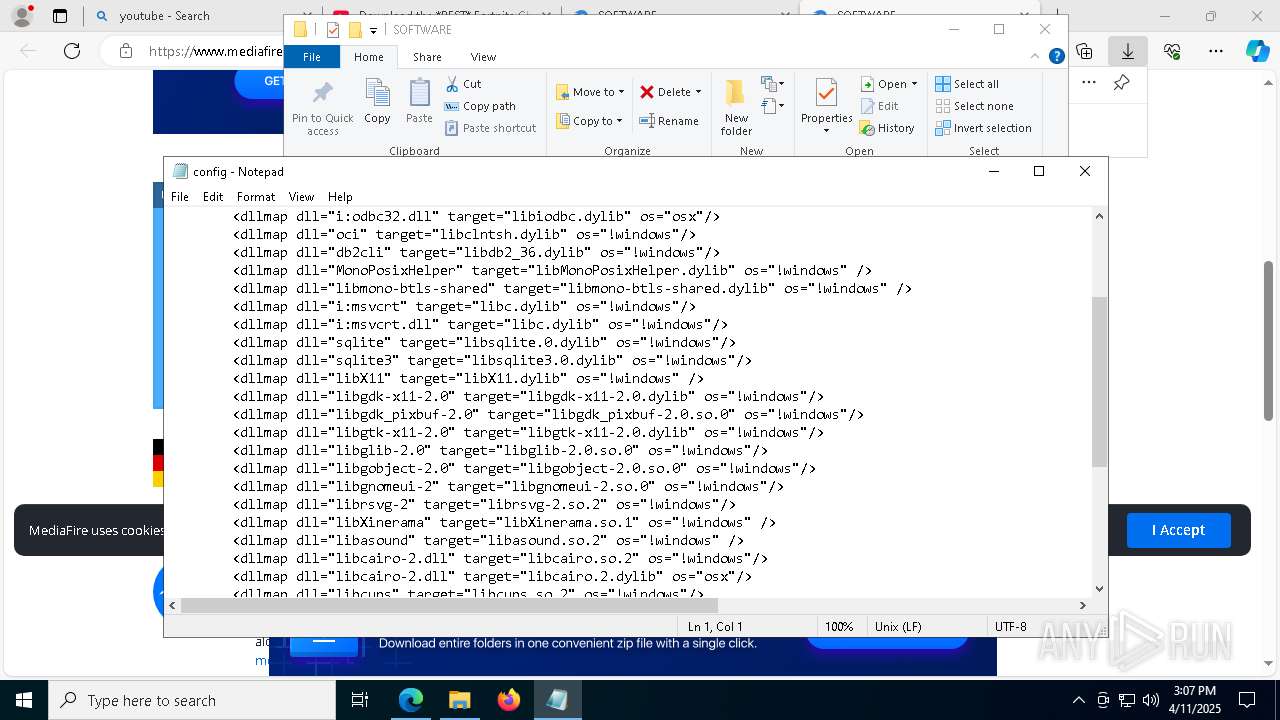1280x720 pixels.
Task: Expand the Properties dropdown arrow
Action: [x=826, y=131]
